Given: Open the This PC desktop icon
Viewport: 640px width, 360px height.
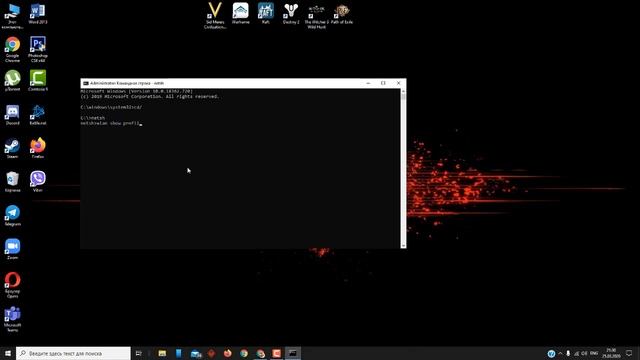Looking at the screenshot, I should point(12,16).
